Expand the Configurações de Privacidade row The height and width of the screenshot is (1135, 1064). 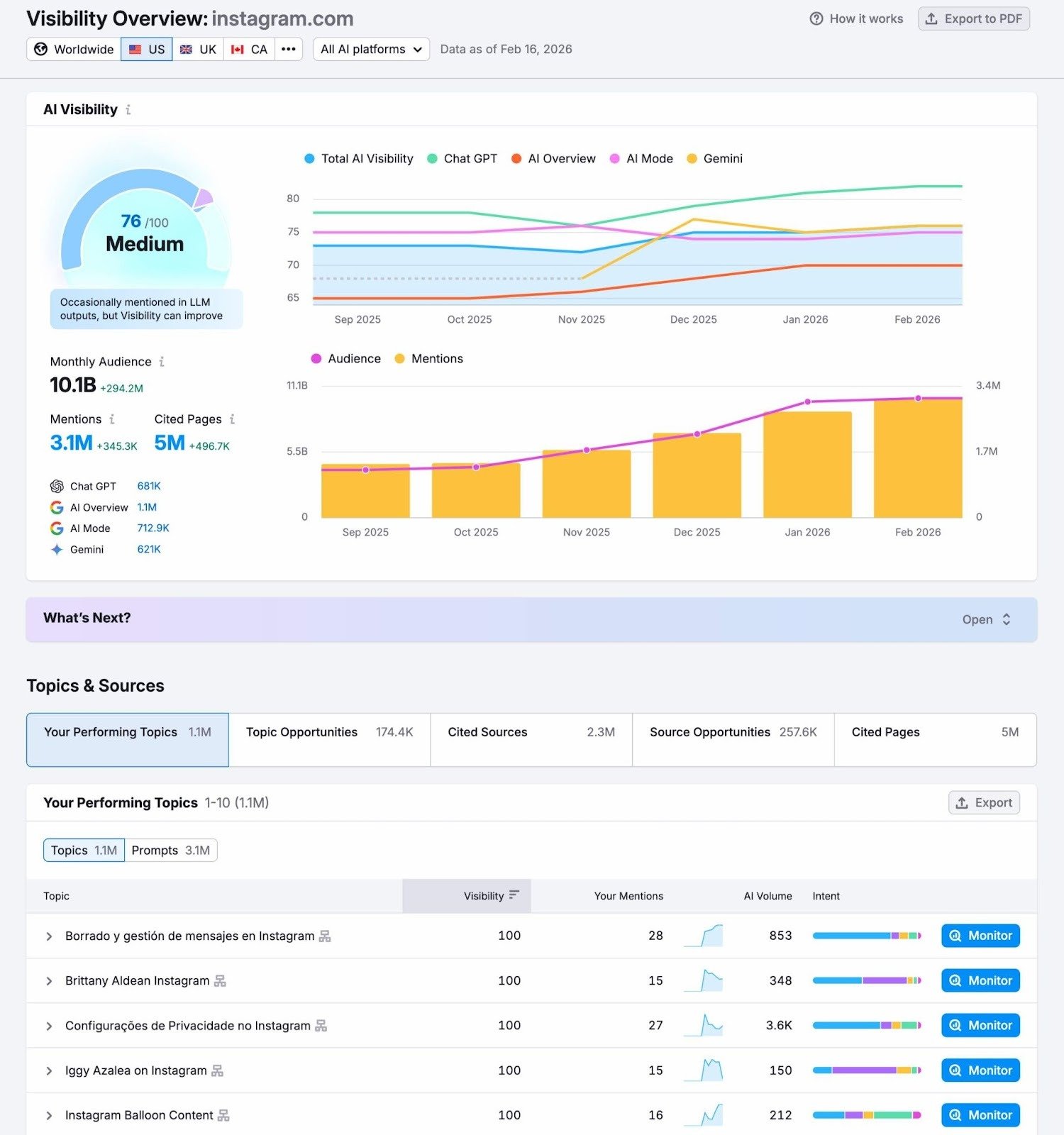(49, 1026)
